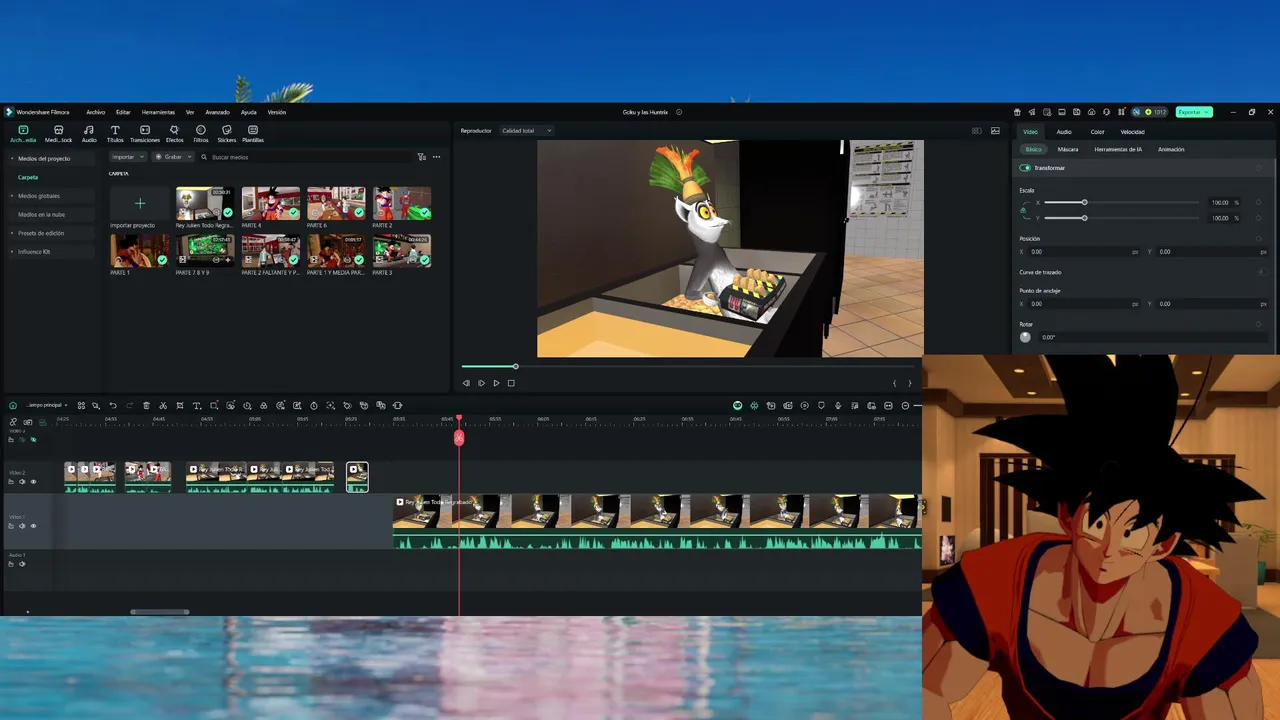Toggle visibility eye of Video 1 track
The height and width of the screenshot is (720, 1280).
coord(33,526)
